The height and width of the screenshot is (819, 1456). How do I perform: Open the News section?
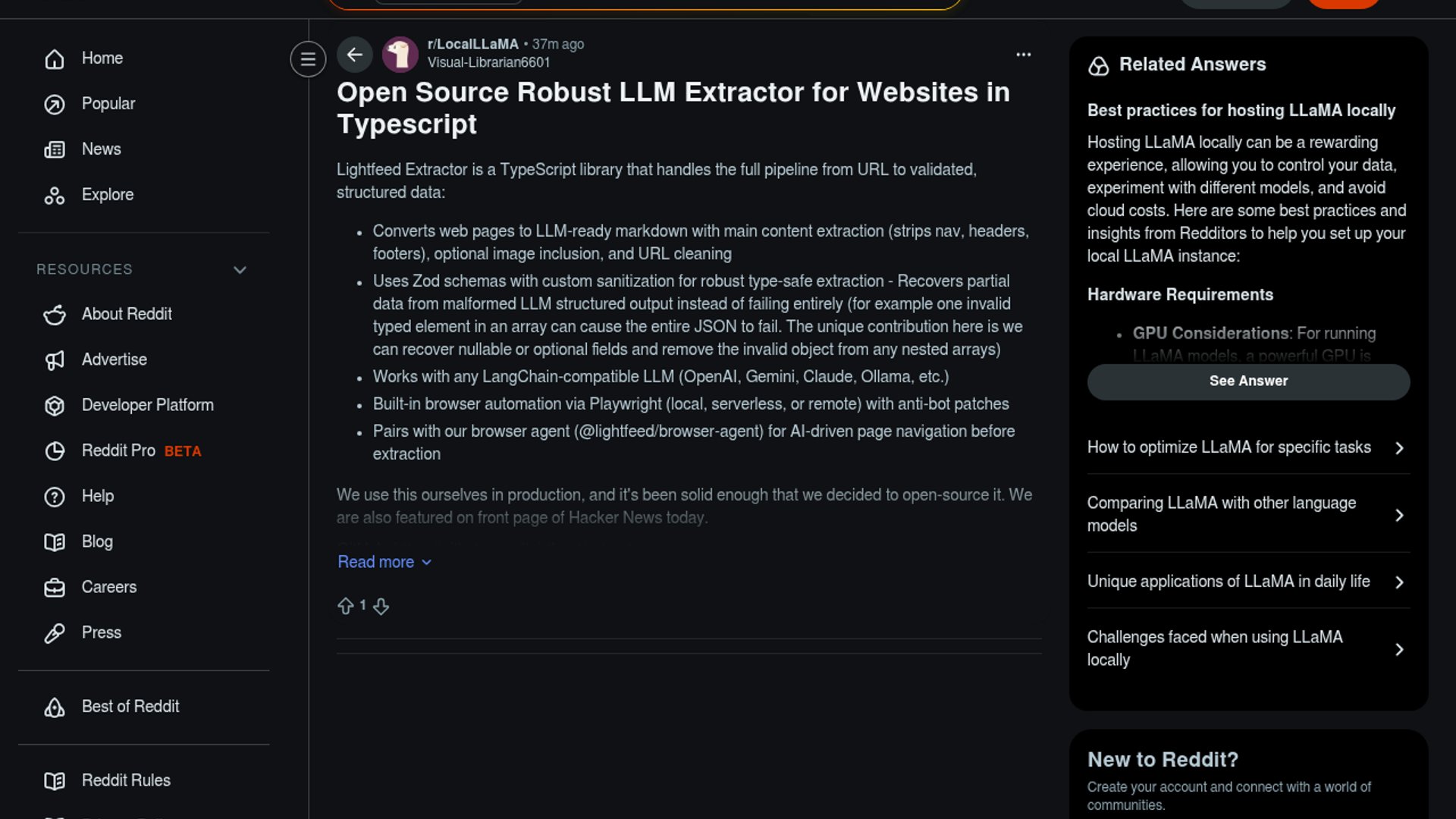[x=101, y=149]
